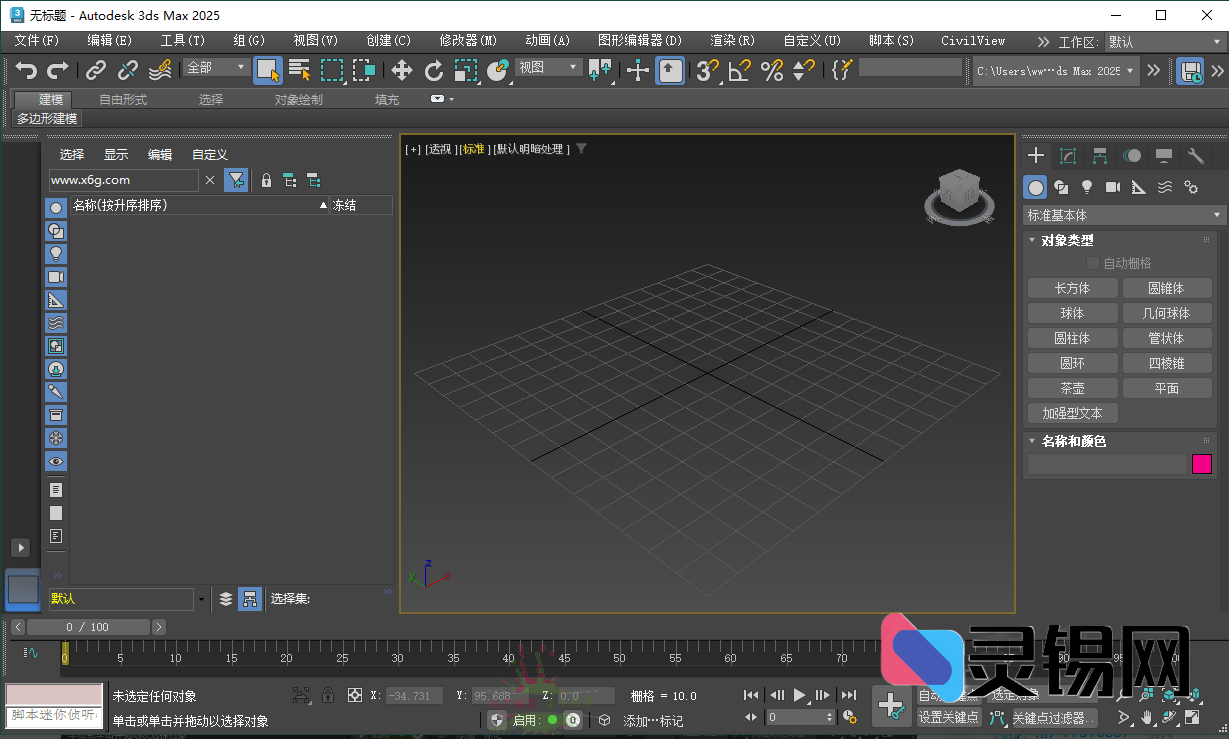Open the 标准基本体 category dropdown
The width and height of the screenshot is (1229, 739).
1124,215
